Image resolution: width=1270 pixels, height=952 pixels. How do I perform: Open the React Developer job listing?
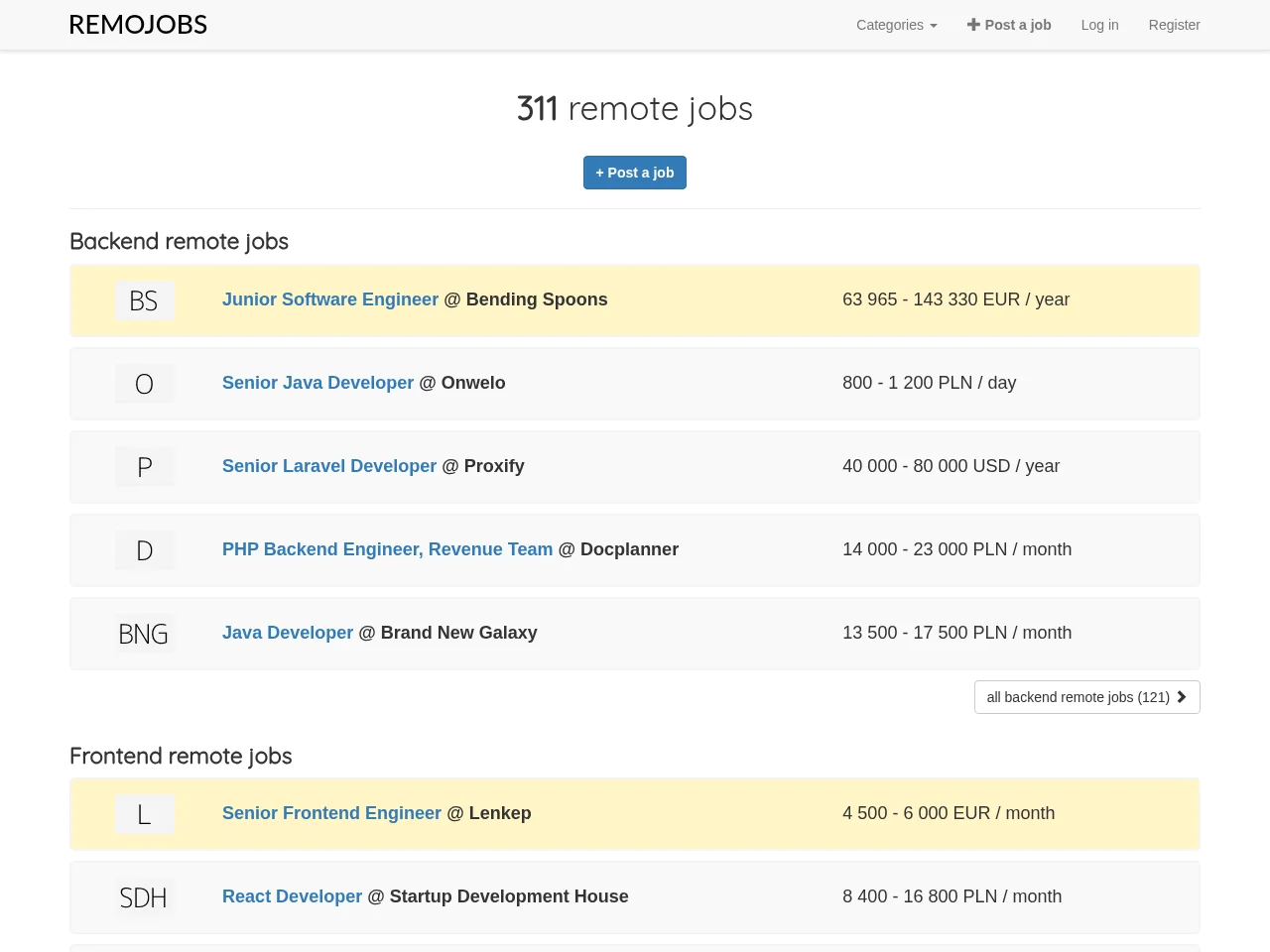point(292,896)
